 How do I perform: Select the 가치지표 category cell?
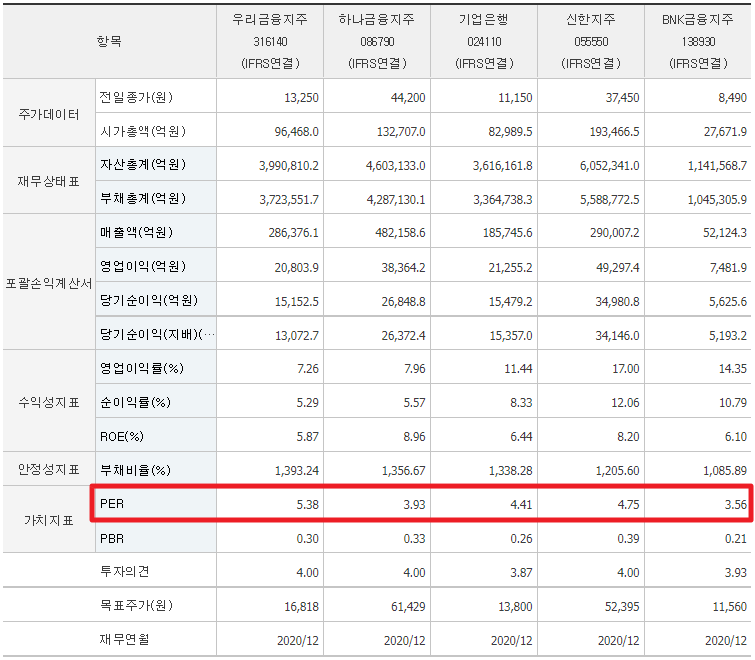pyautogui.click(x=49, y=520)
